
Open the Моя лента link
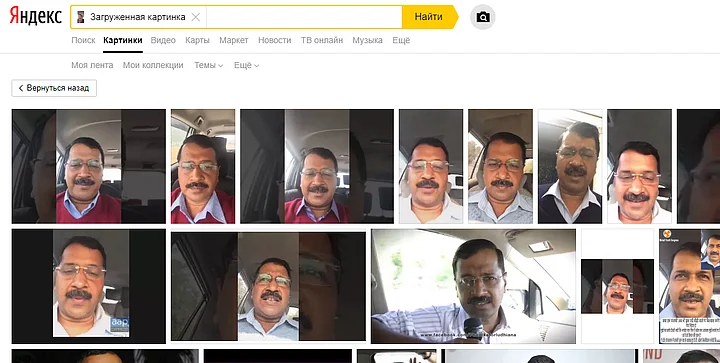(x=92, y=65)
